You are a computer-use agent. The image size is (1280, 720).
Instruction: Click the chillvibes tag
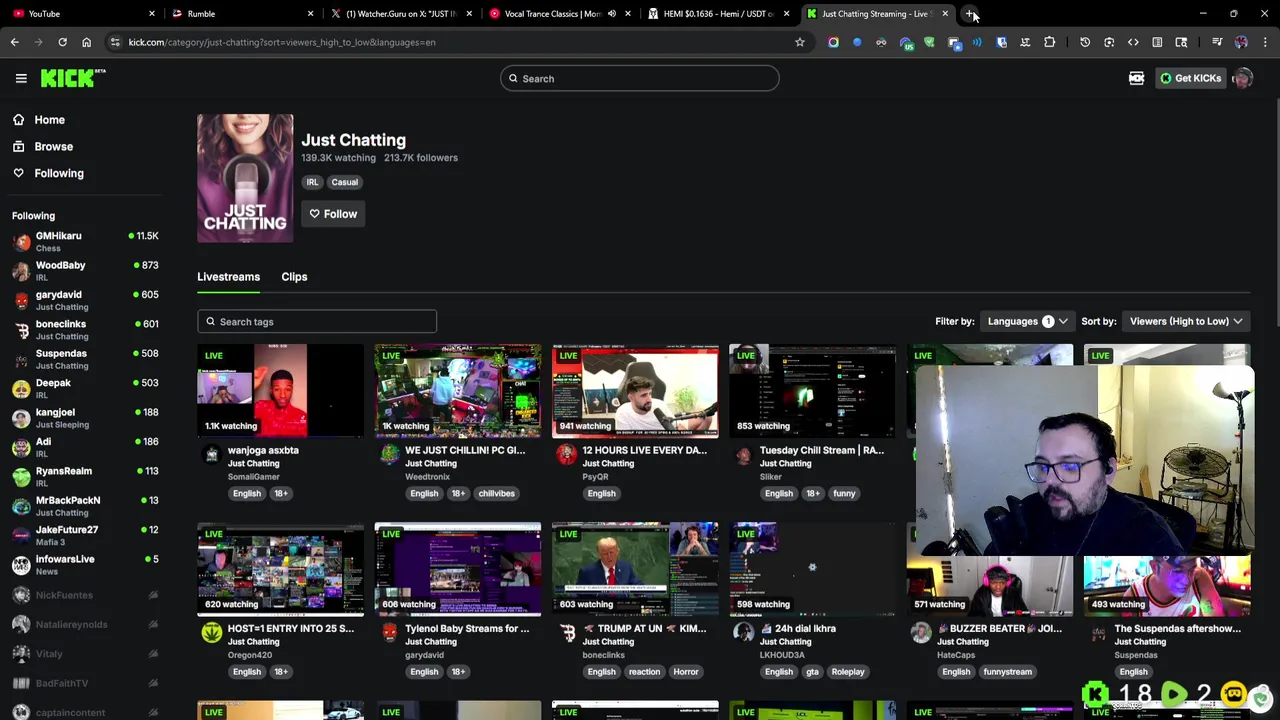[496, 494]
